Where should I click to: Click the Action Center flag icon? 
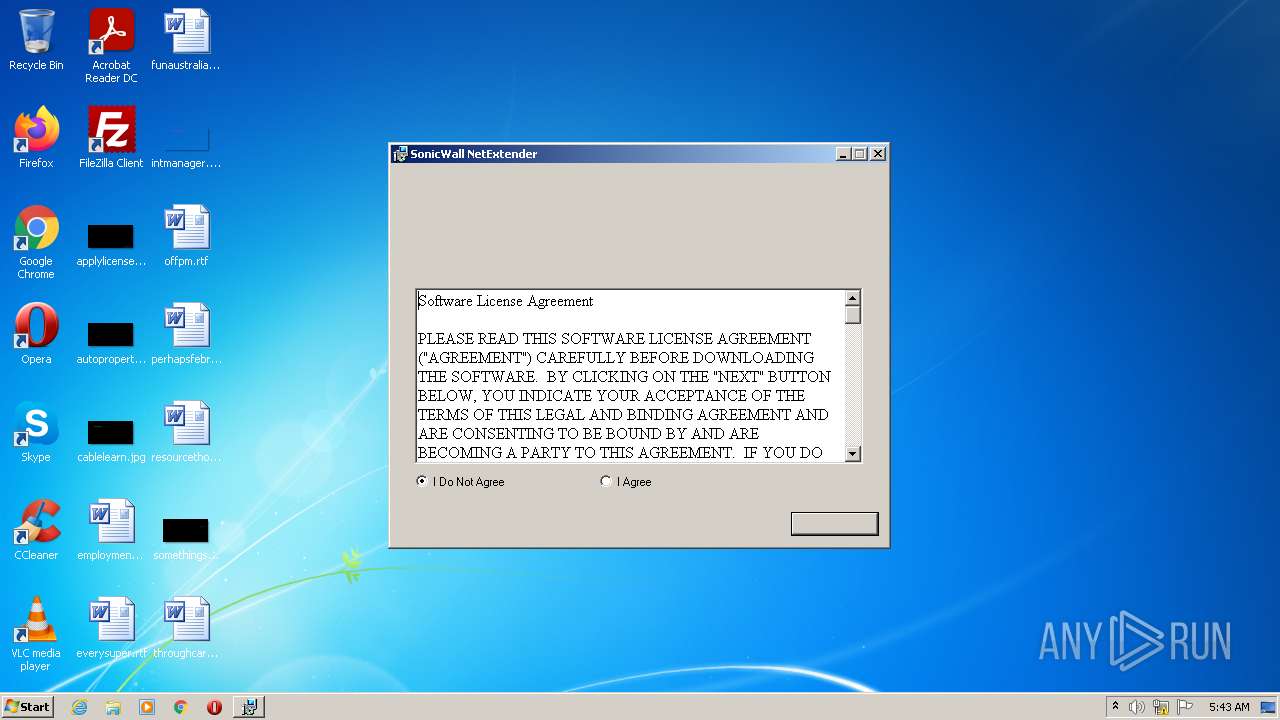[1185, 707]
